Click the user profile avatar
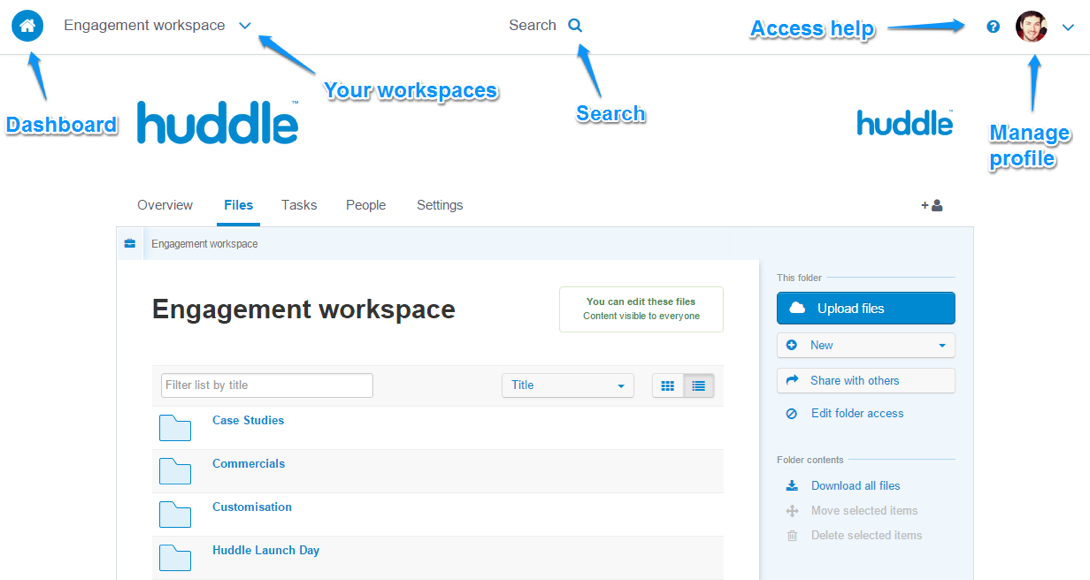Viewport: 1090px width, 580px height. (x=1031, y=26)
